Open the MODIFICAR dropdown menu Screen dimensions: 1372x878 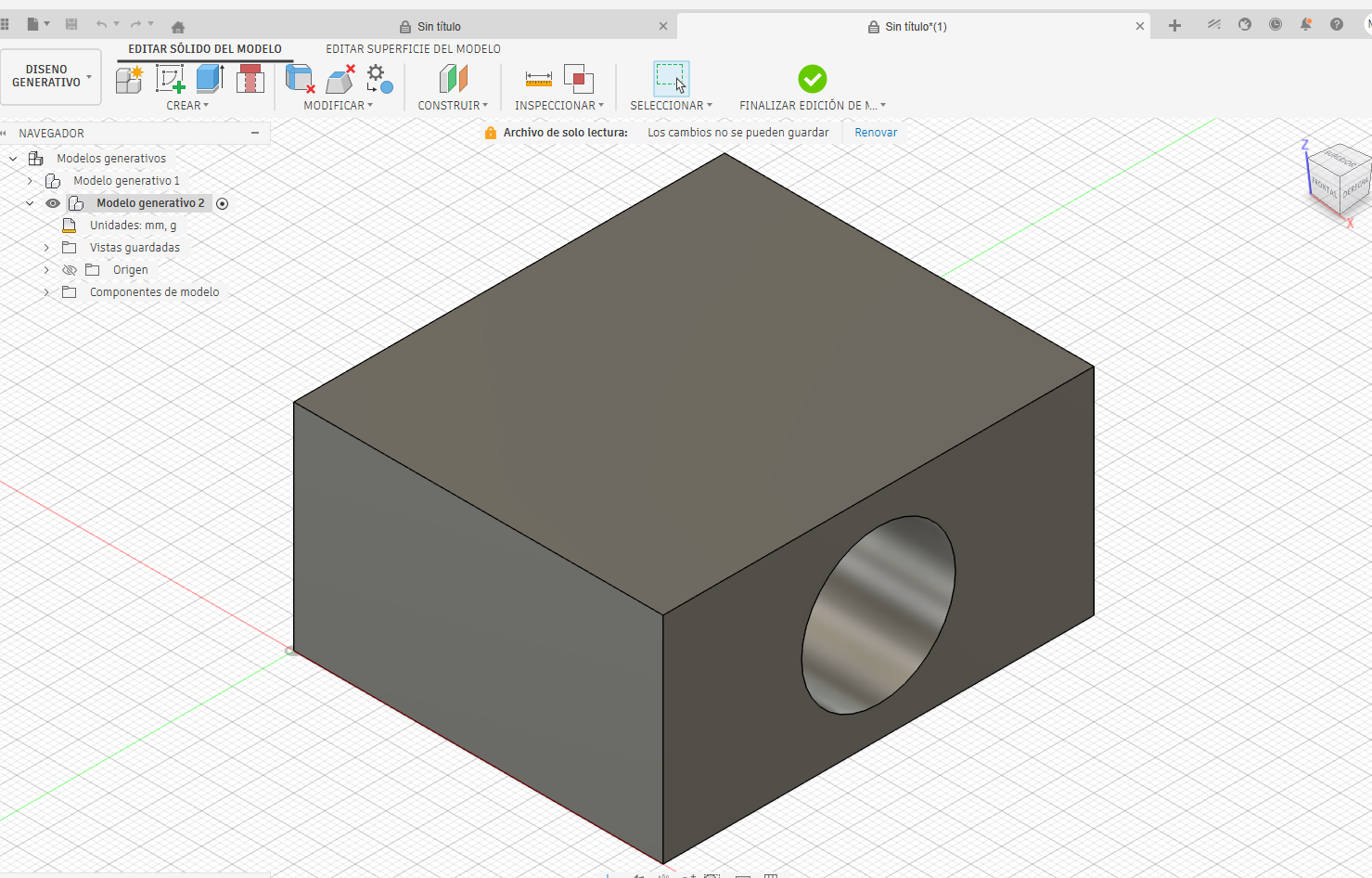339,106
